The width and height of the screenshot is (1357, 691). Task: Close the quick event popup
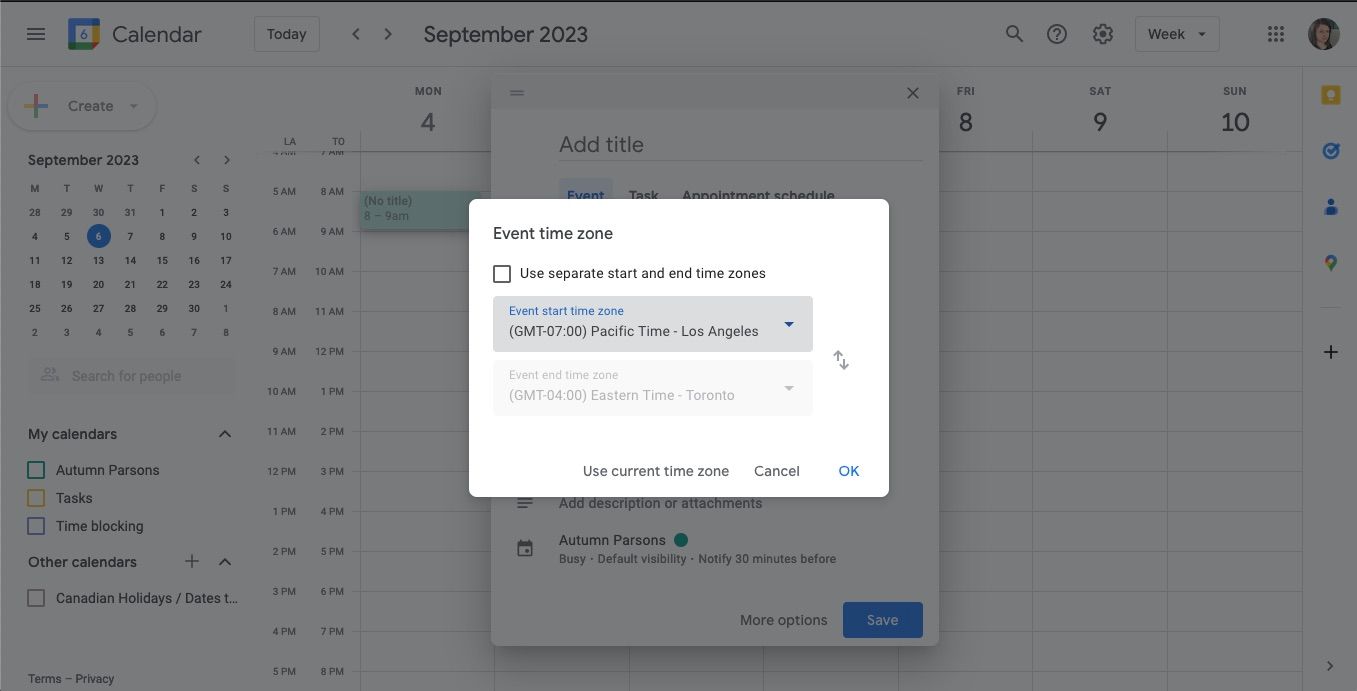[x=912, y=93]
